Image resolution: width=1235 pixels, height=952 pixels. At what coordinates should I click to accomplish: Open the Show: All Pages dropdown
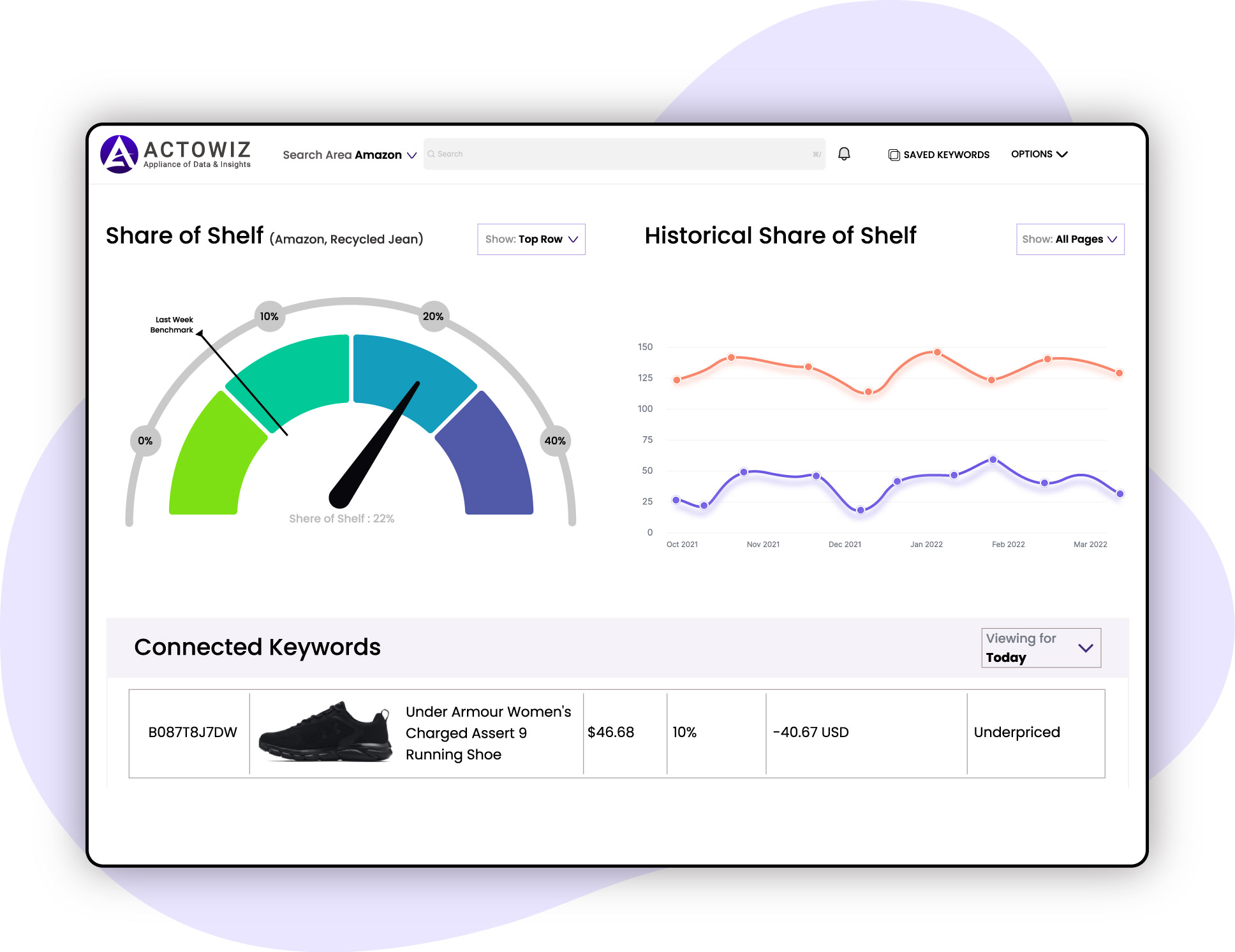click(x=1070, y=239)
